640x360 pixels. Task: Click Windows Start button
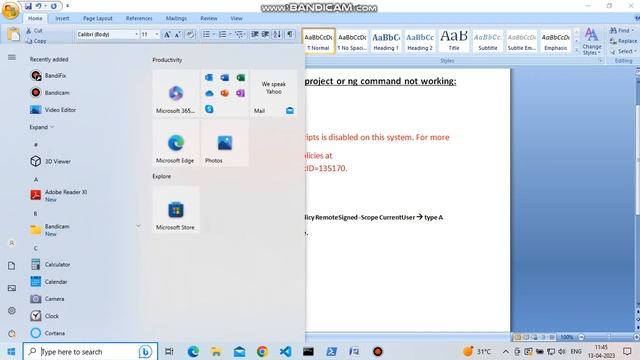click(11, 351)
